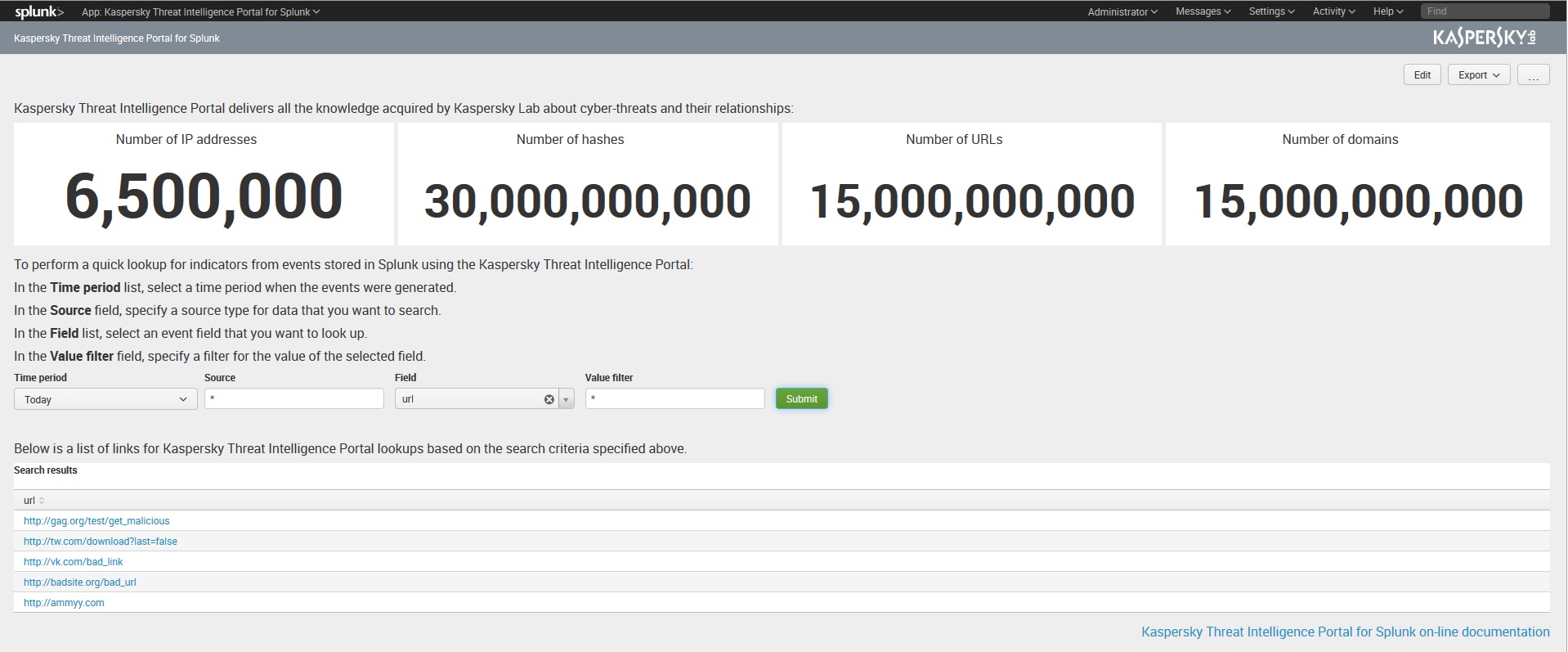Screen dimensions: 1568x652
Task: Click the Edit button
Action: pos(1422,75)
